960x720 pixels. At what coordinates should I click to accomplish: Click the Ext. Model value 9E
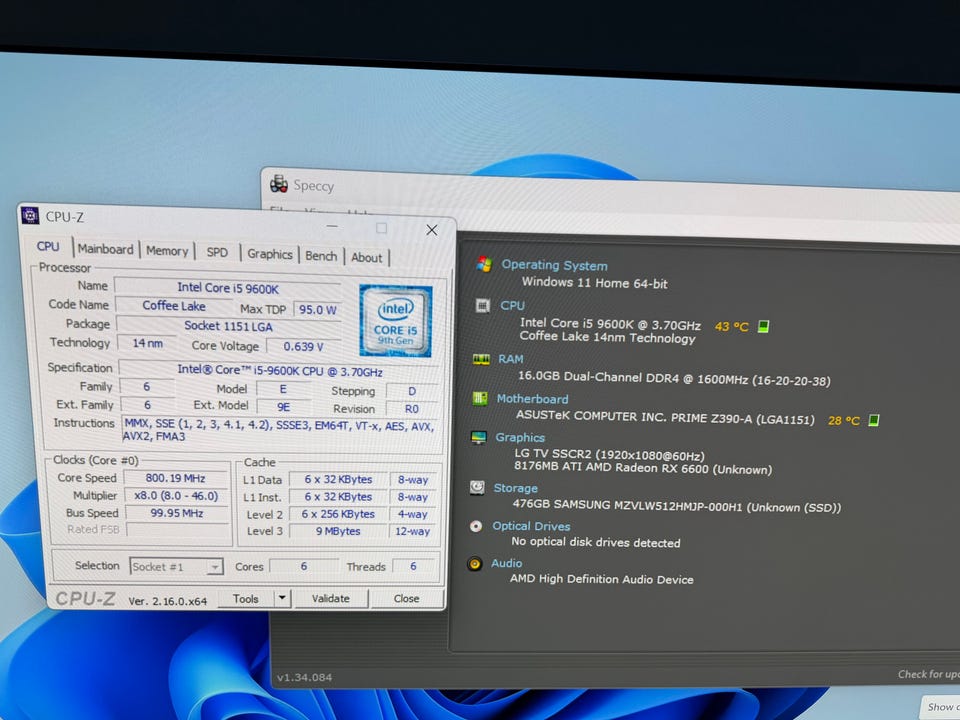pyautogui.click(x=283, y=407)
